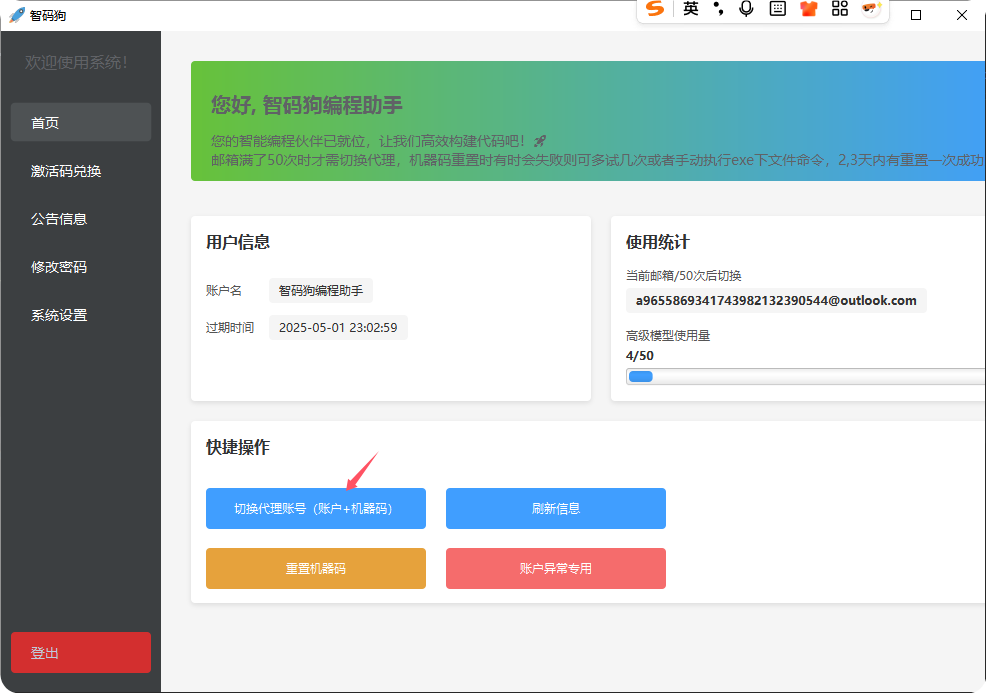
Task: Click the Sogou input method logo icon
Action: pos(655,9)
